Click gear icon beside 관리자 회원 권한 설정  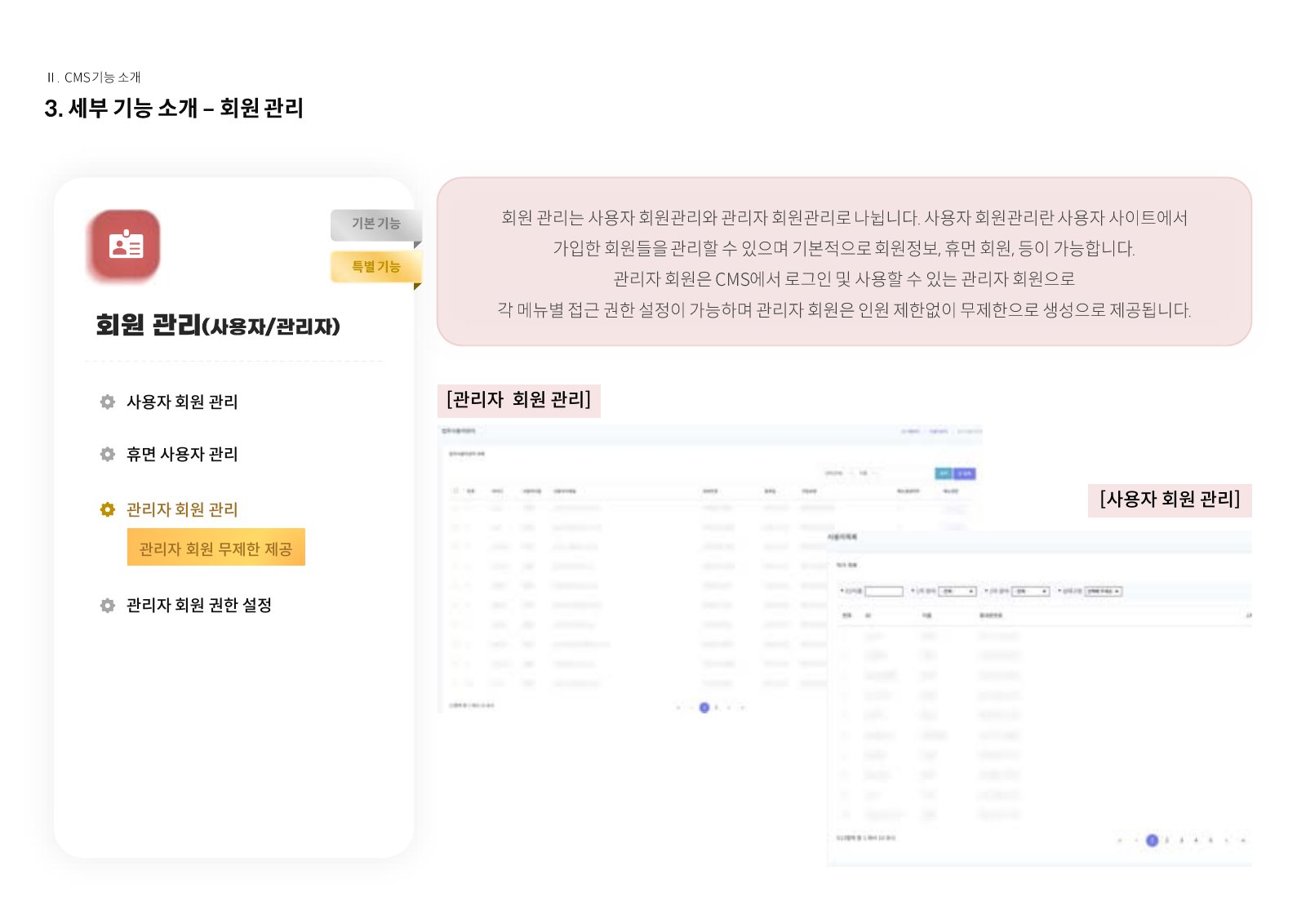coord(108,605)
